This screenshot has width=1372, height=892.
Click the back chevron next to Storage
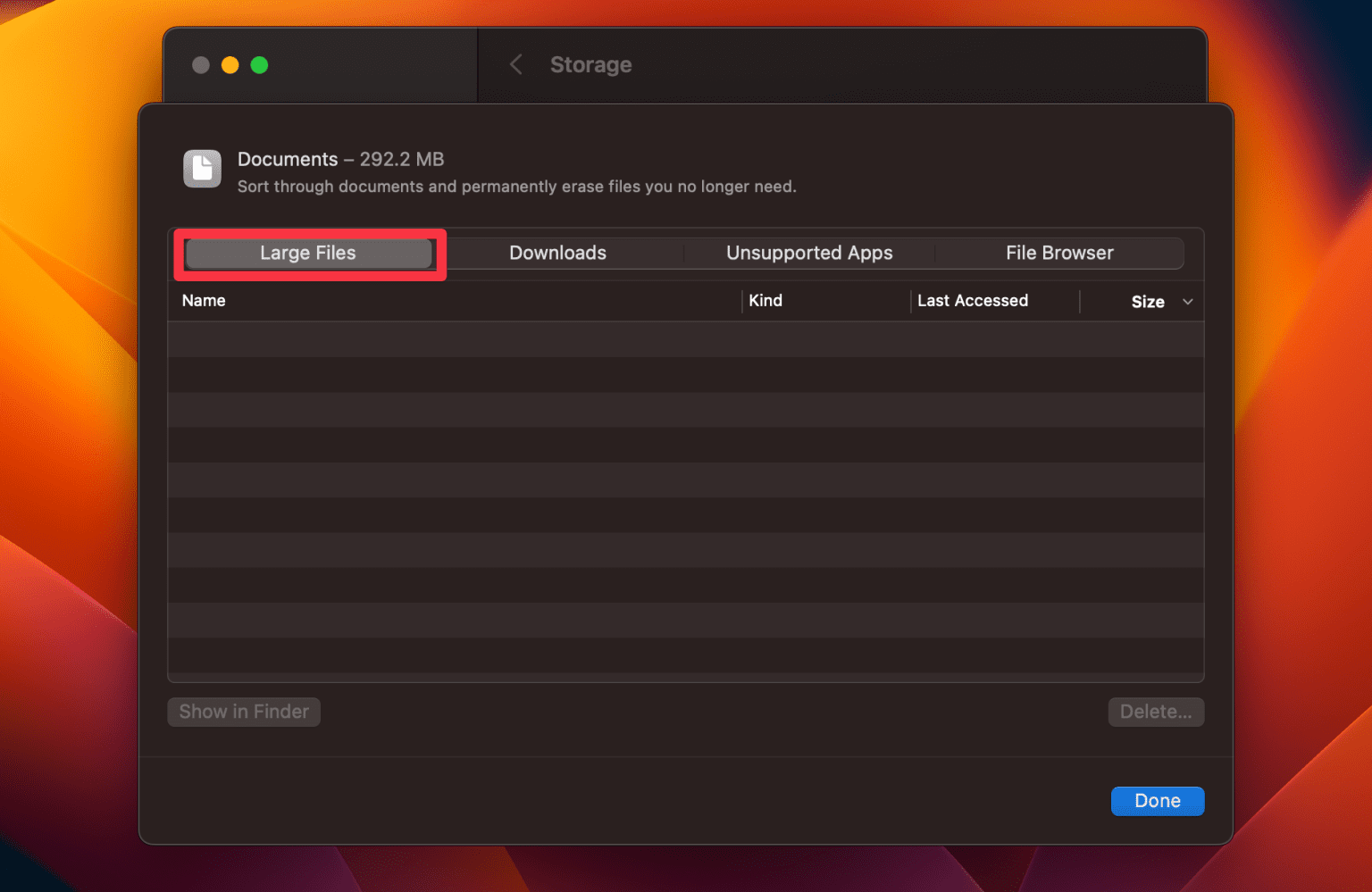(x=515, y=64)
